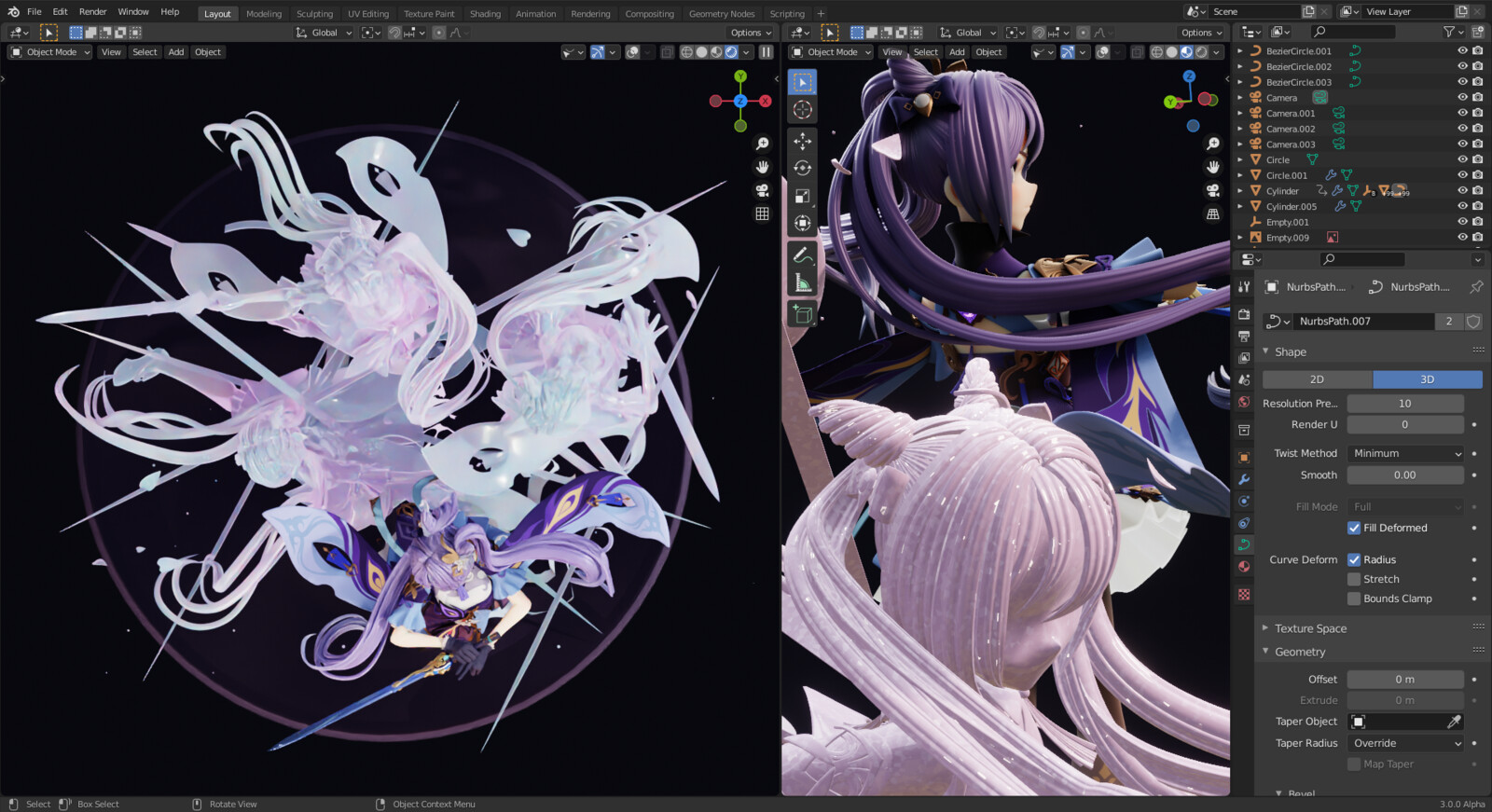Click Smooth value slider
This screenshot has height=812, width=1492.
(x=1405, y=475)
